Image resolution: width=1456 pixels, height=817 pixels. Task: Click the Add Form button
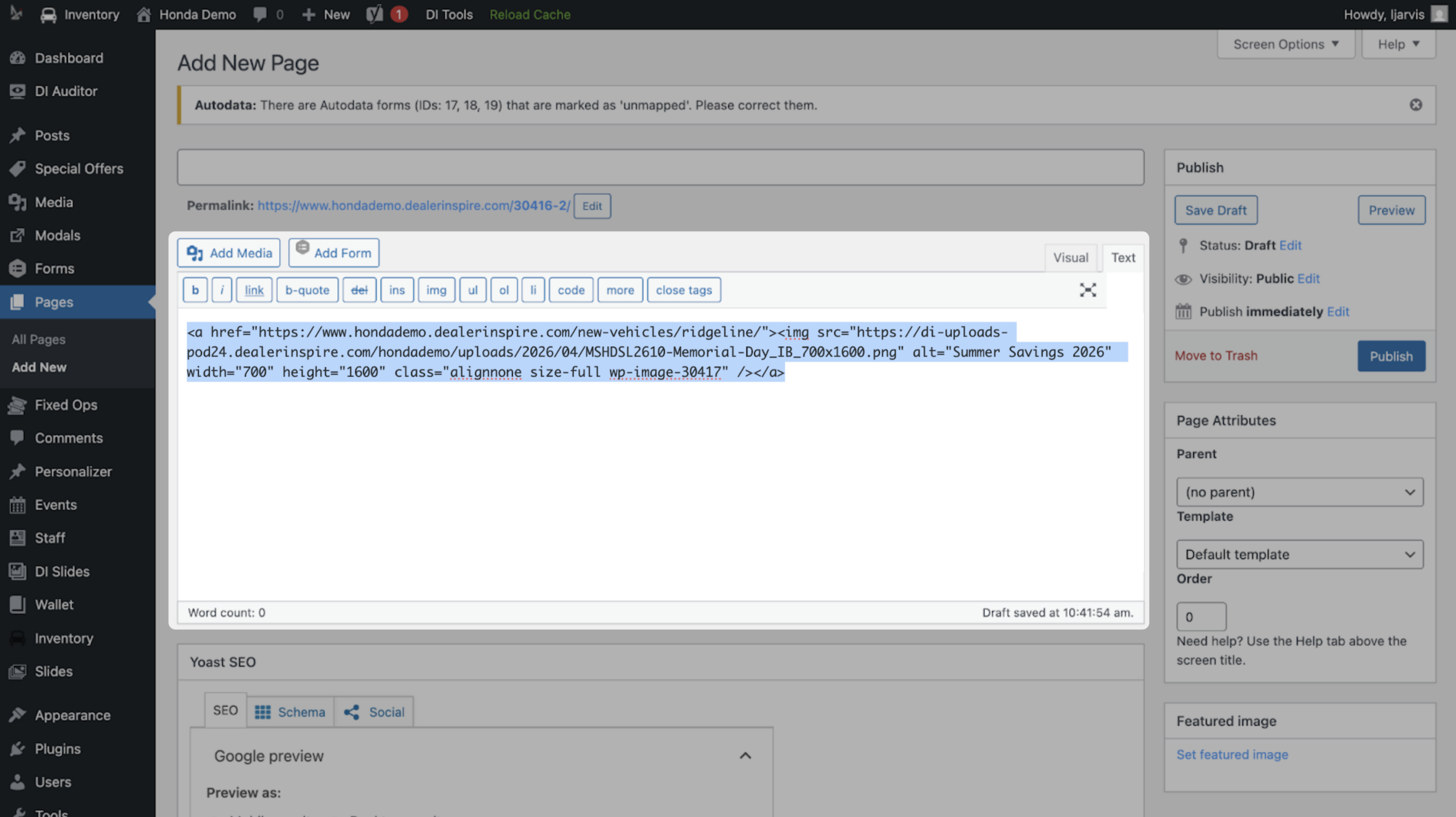(x=334, y=253)
